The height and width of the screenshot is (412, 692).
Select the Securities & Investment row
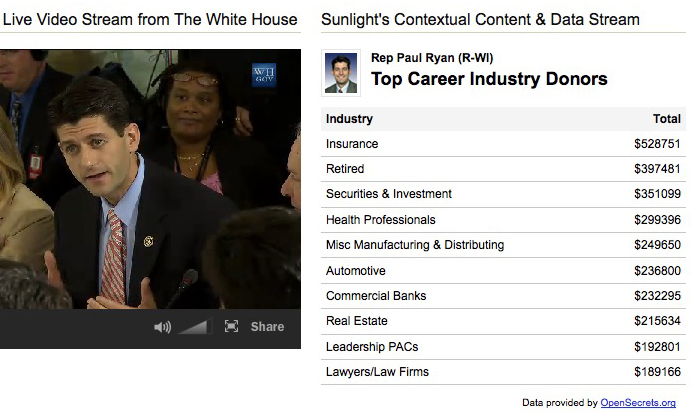point(503,194)
